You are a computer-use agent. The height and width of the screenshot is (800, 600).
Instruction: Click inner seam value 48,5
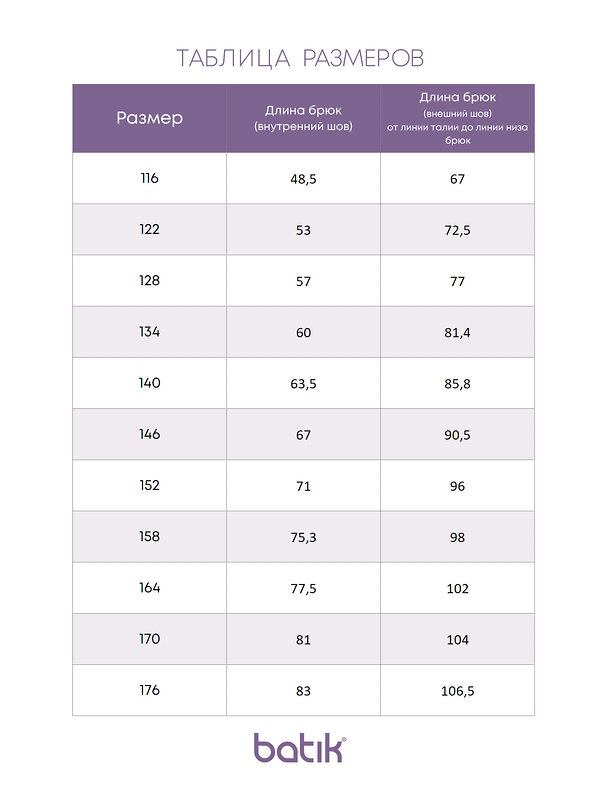pos(304,179)
